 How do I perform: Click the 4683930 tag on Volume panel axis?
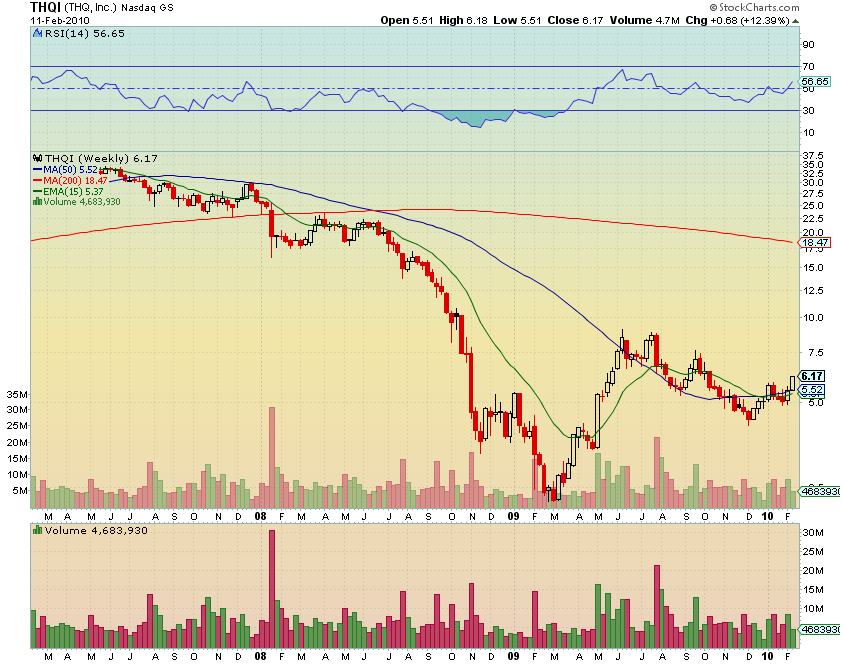click(x=820, y=629)
